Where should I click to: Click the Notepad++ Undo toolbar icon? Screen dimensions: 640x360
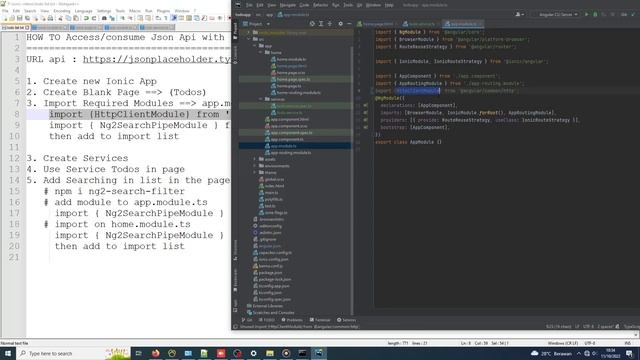click(86, 18)
